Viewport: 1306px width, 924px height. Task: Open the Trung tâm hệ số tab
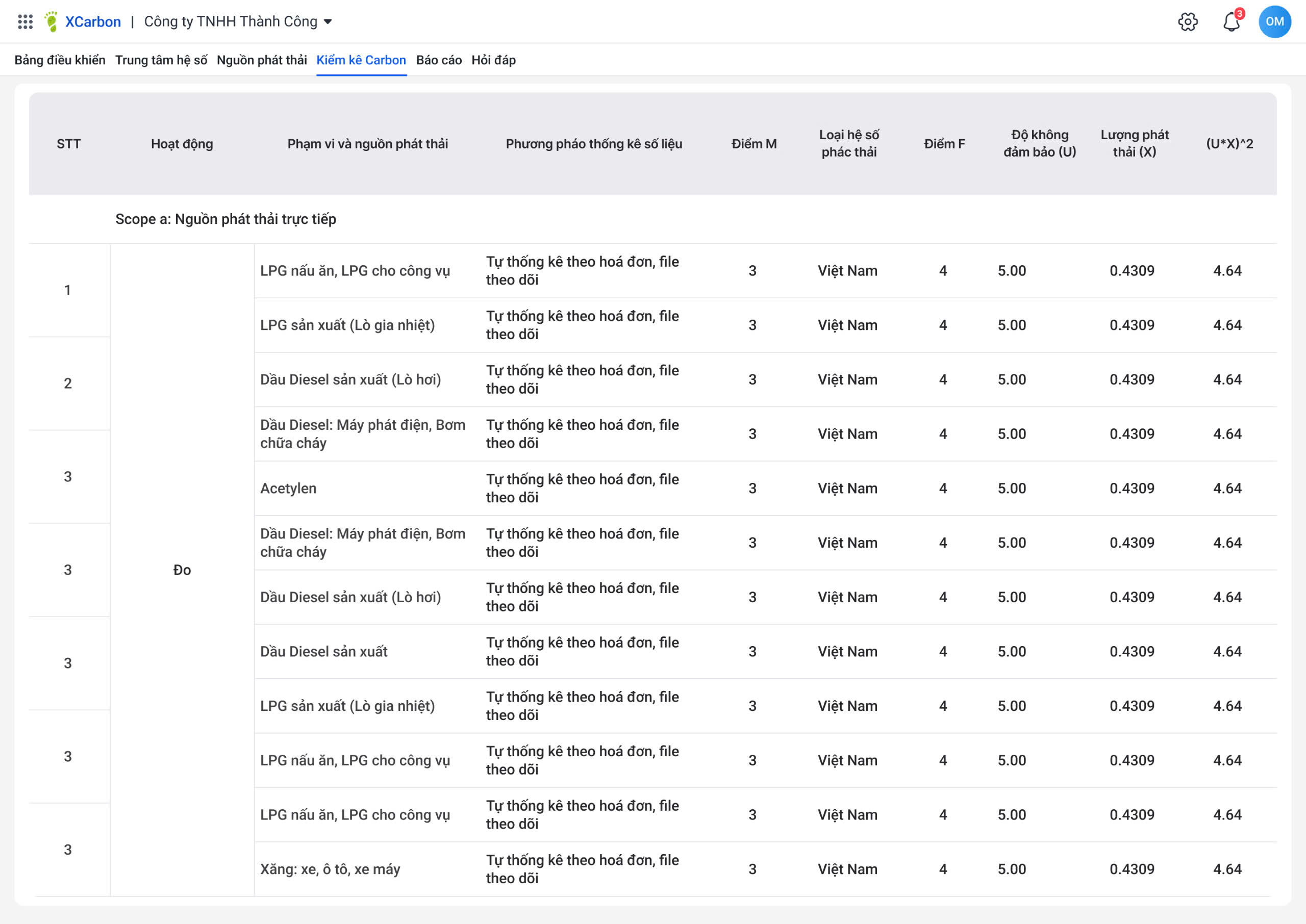pos(161,60)
